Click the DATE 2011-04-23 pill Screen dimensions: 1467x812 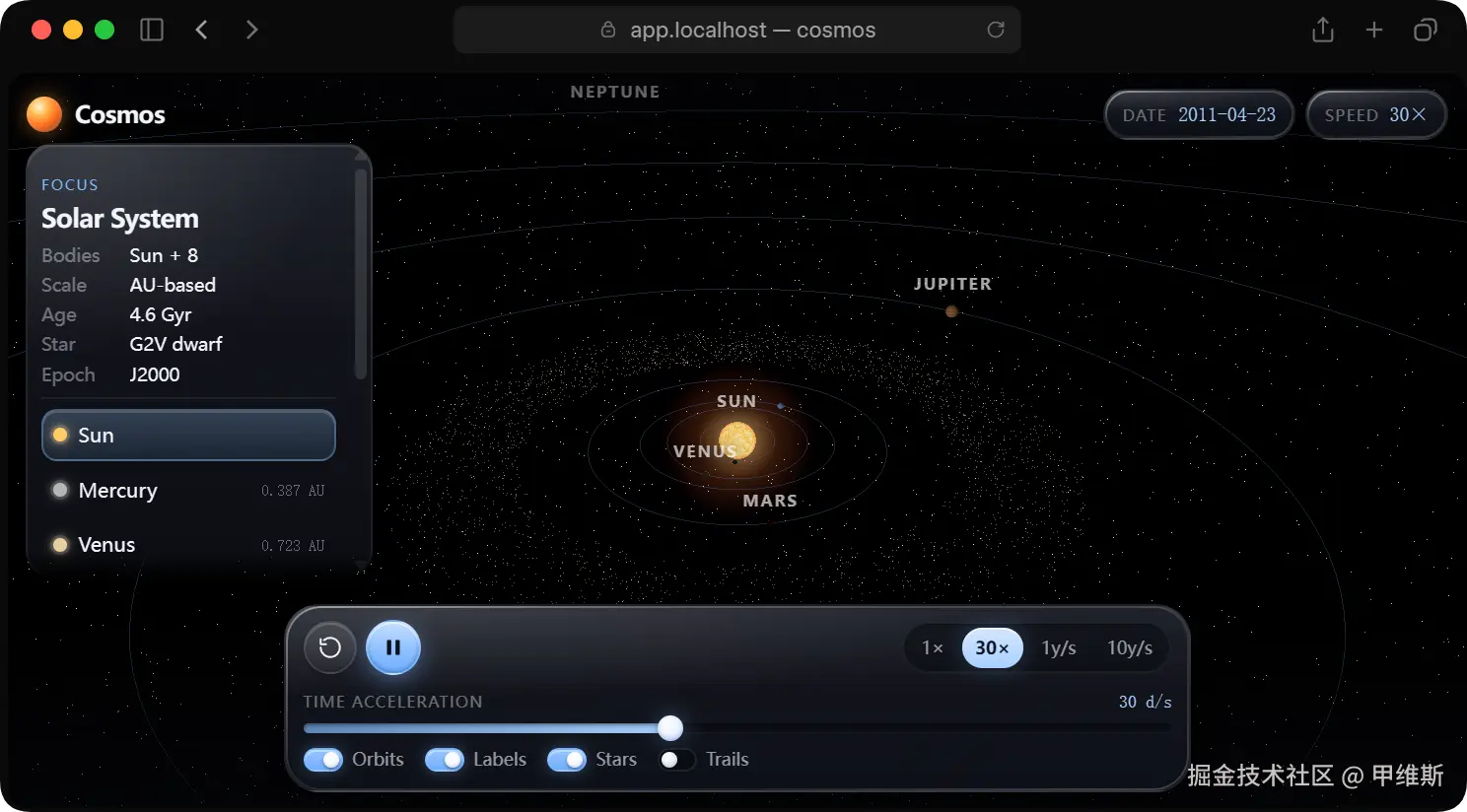pyautogui.click(x=1199, y=114)
